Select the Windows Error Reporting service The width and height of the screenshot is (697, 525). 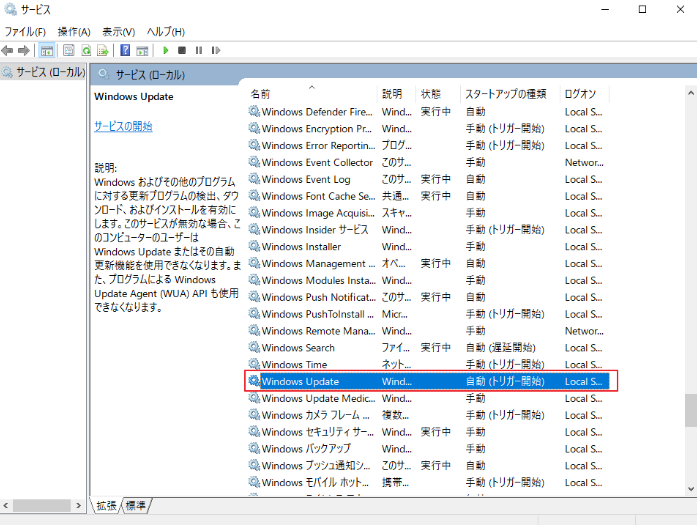click(429, 145)
